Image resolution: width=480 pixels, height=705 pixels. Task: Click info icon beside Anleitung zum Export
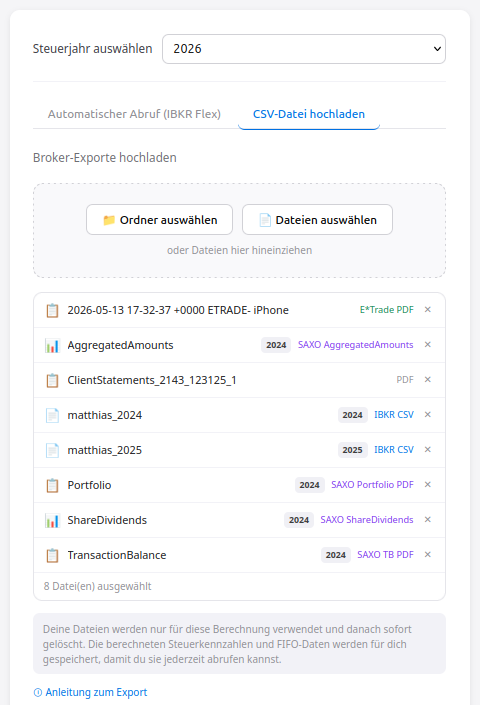pos(38,692)
